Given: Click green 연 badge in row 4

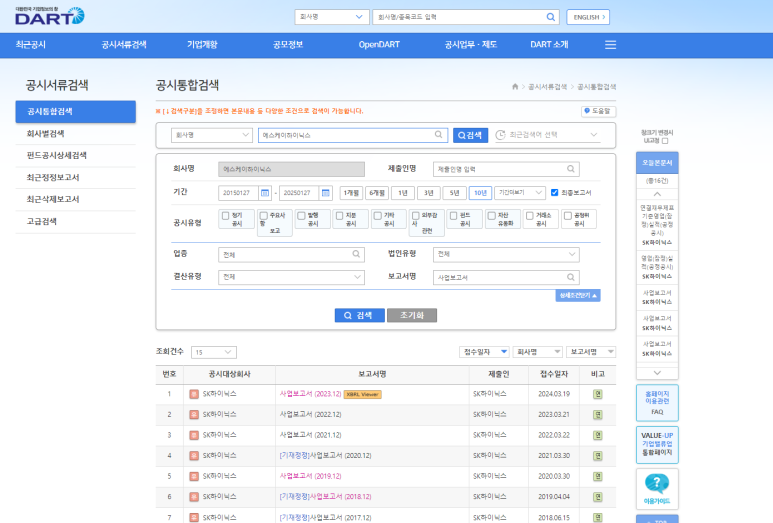Looking at the screenshot, I should [597, 455].
